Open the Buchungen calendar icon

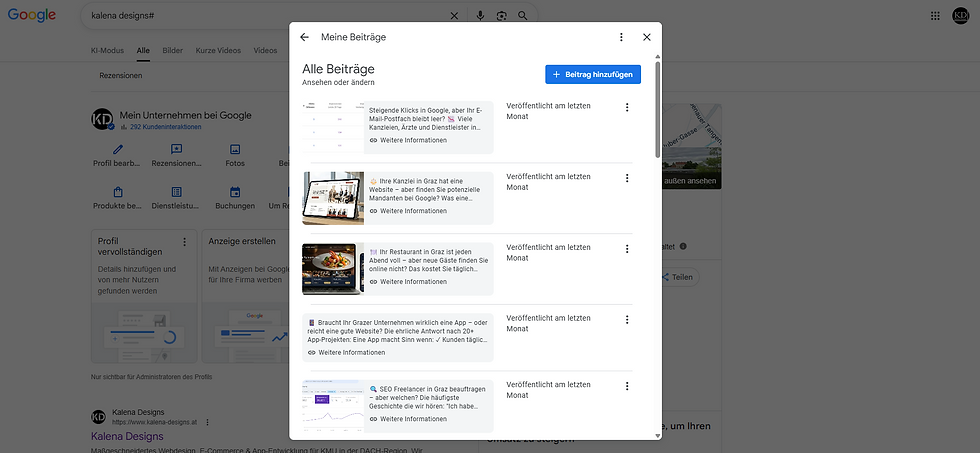(235, 192)
